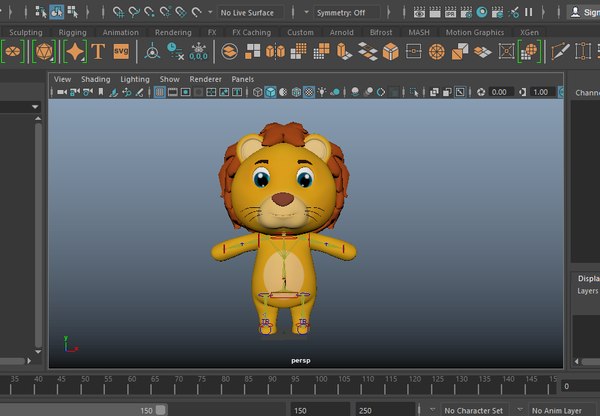This screenshot has height=416, width=600.
Task: Toggle Smooth Shade All blue cube
Action: tap(270, 92)
